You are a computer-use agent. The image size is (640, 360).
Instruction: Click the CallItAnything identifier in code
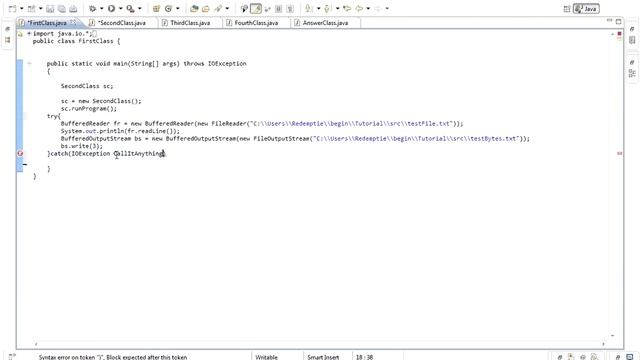click(138, 153)
